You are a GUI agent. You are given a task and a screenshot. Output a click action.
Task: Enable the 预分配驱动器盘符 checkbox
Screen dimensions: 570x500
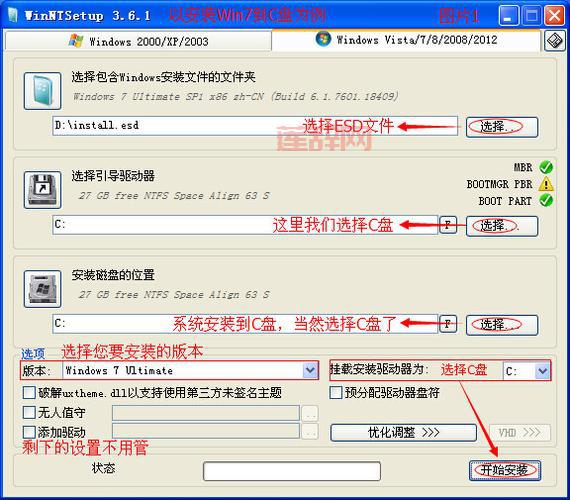point(336,393)
